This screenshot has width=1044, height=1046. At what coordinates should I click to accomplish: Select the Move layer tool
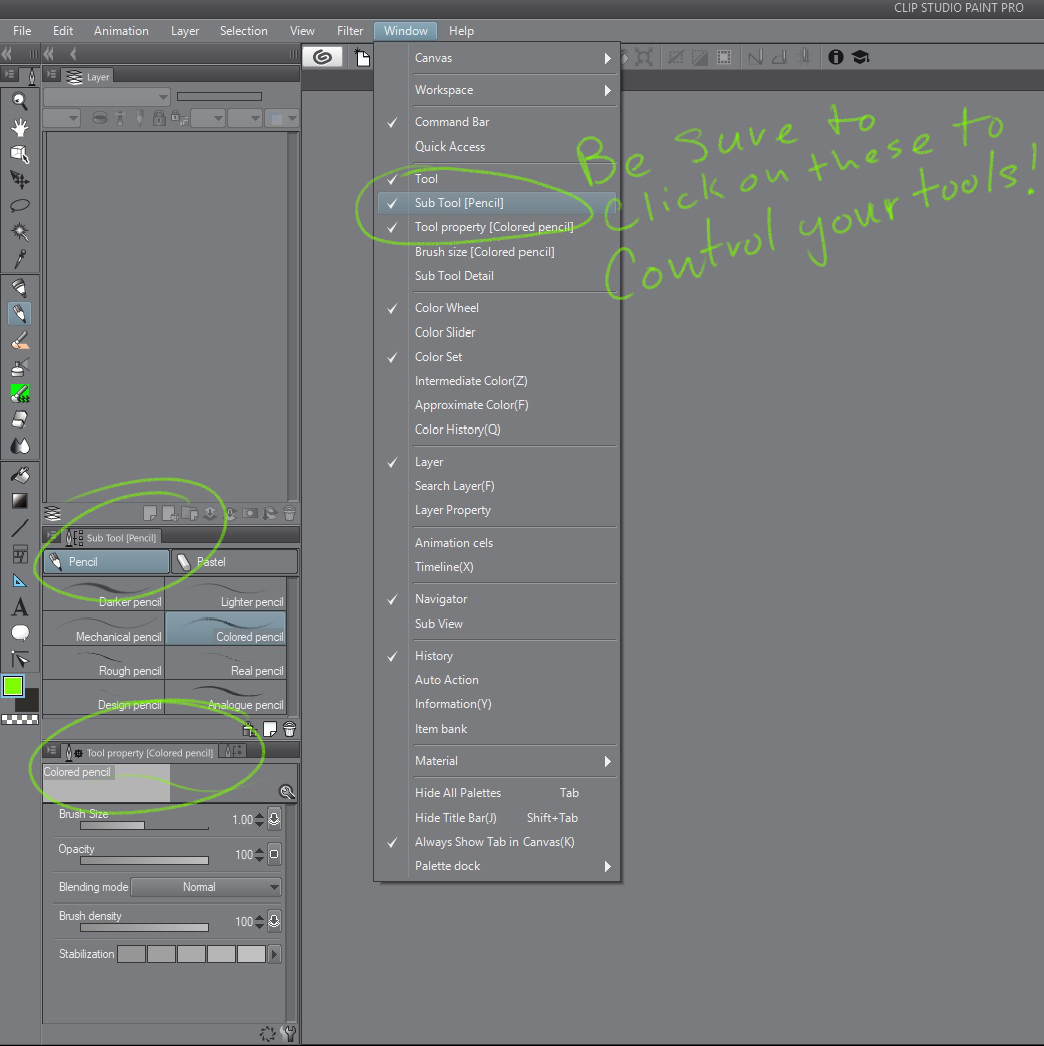click(x=19, y=180)
